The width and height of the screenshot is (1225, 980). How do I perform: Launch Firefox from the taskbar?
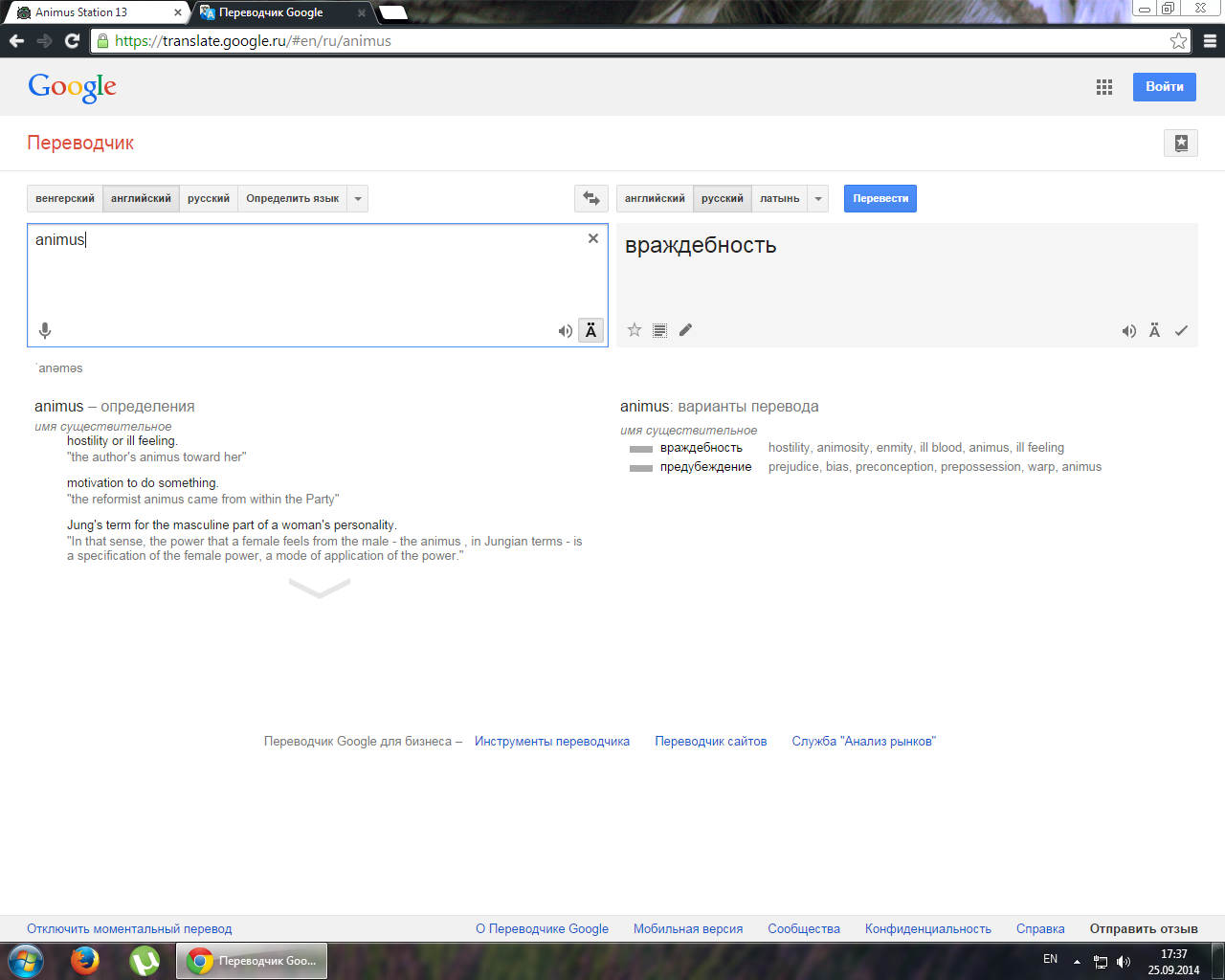coord(85,961)
